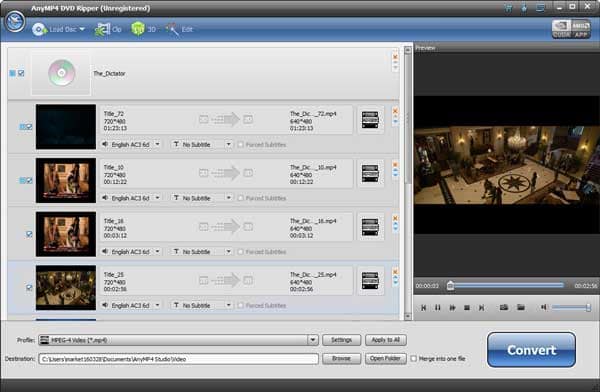
Task: Click the AMD APP acceleration icon
Action: pos(580,29)
